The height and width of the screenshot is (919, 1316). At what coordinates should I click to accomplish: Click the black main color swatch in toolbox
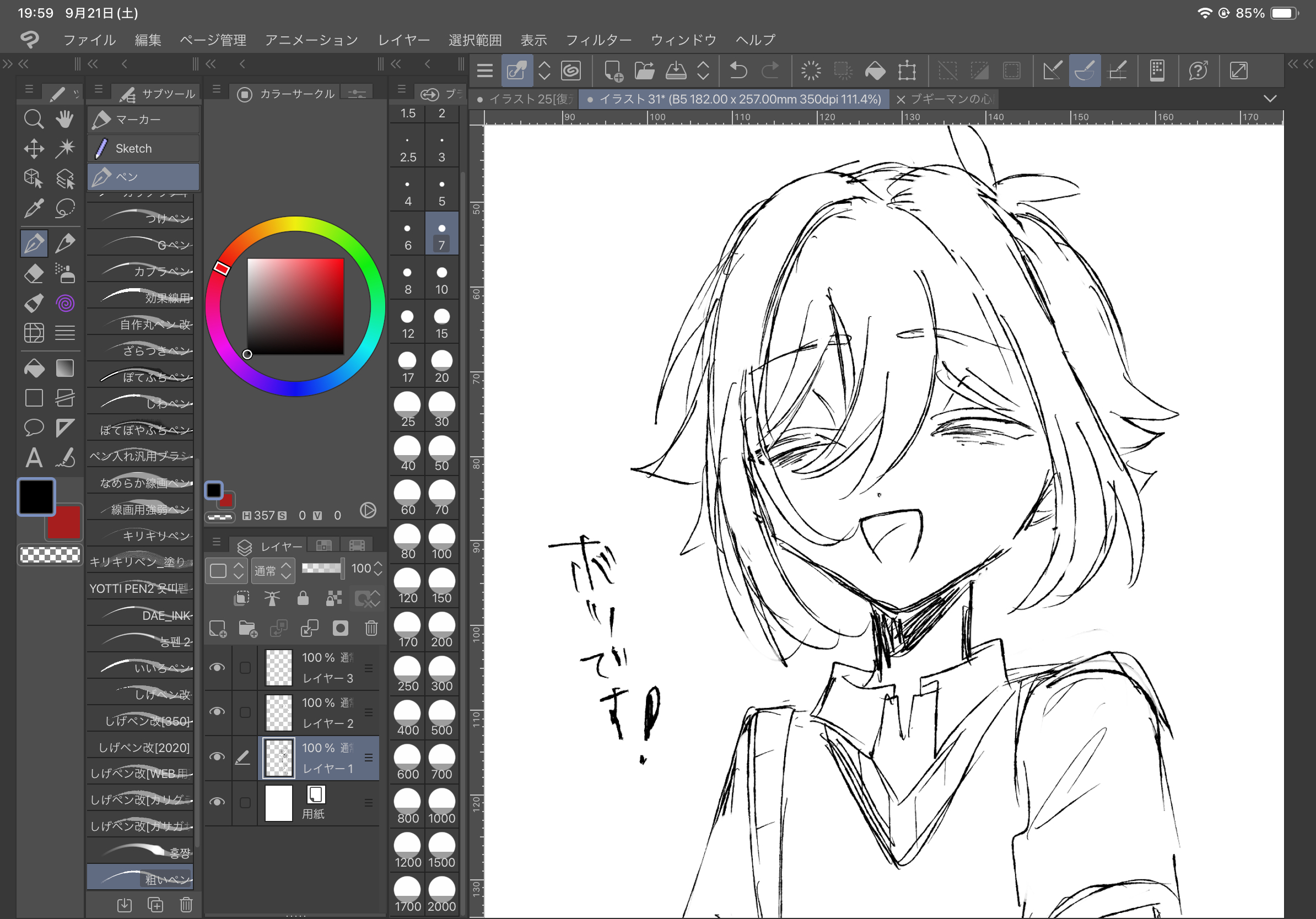tap(36, 496)
